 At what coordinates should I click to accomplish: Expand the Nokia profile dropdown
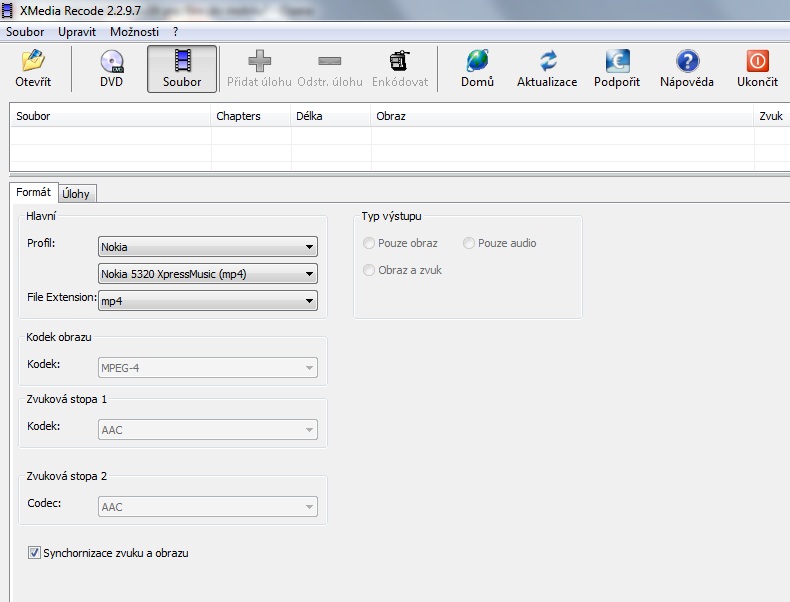(208, 247)
